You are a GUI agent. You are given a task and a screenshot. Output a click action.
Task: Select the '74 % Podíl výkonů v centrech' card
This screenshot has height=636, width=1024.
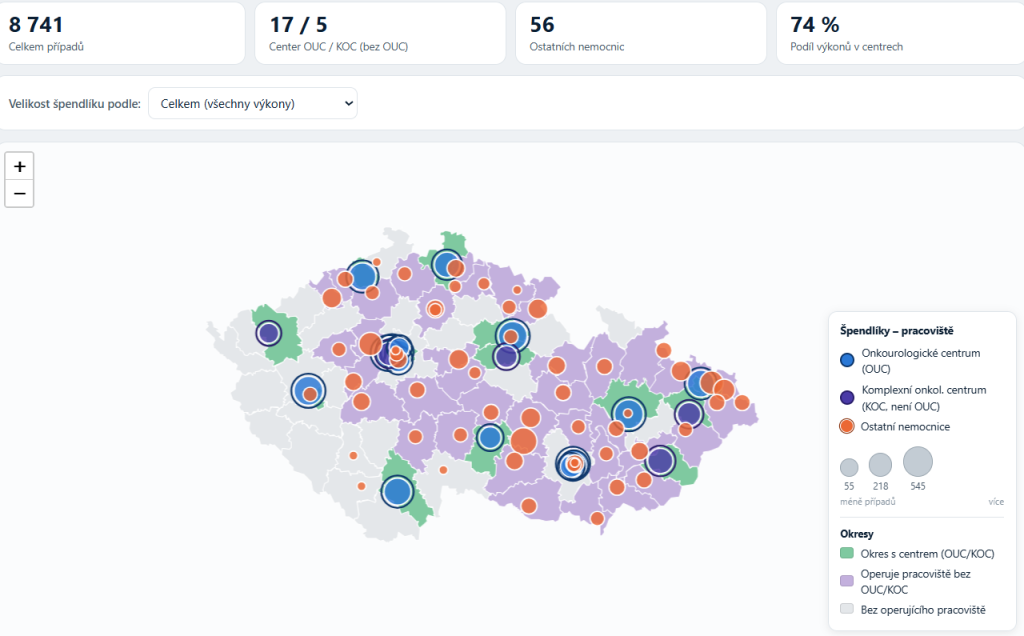[x=901, y=33]
